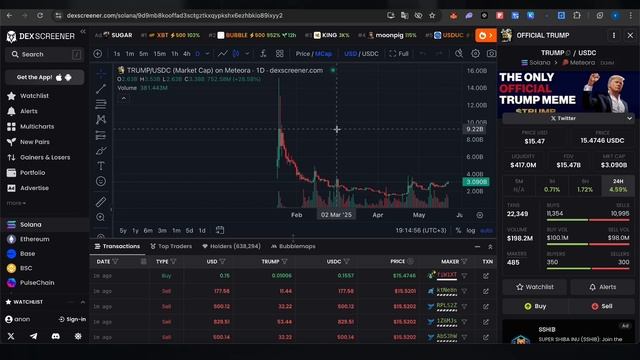Click the Get the App button
Screen dimensions: 640x360
click(x=44, y=77)
